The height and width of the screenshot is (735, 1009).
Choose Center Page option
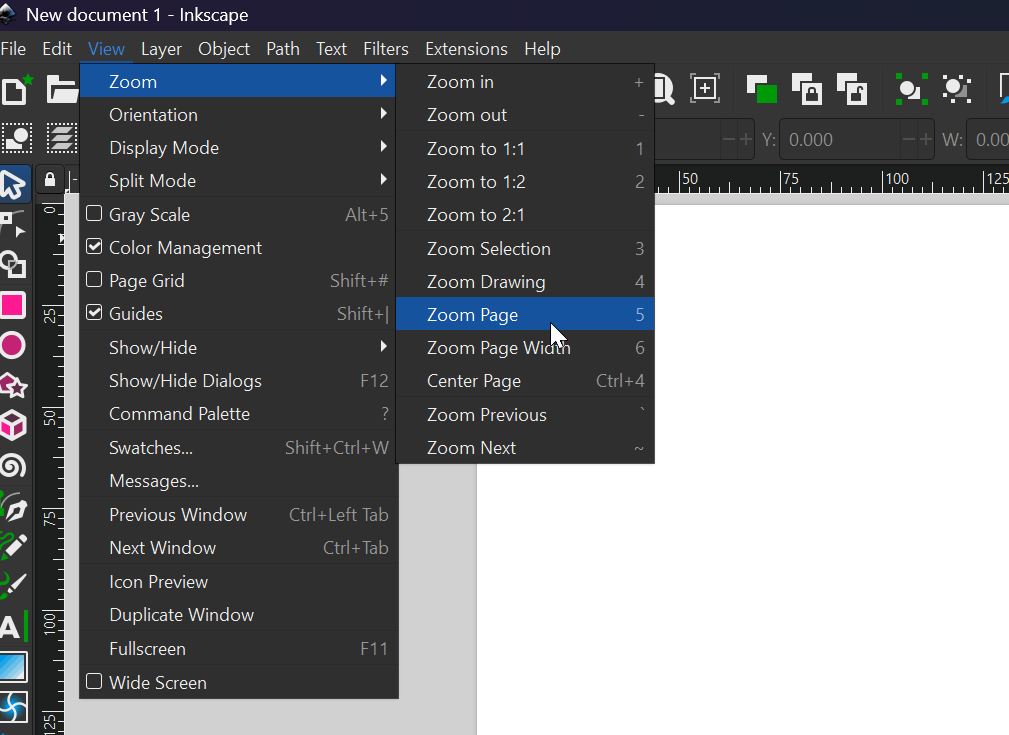(525, 380)
